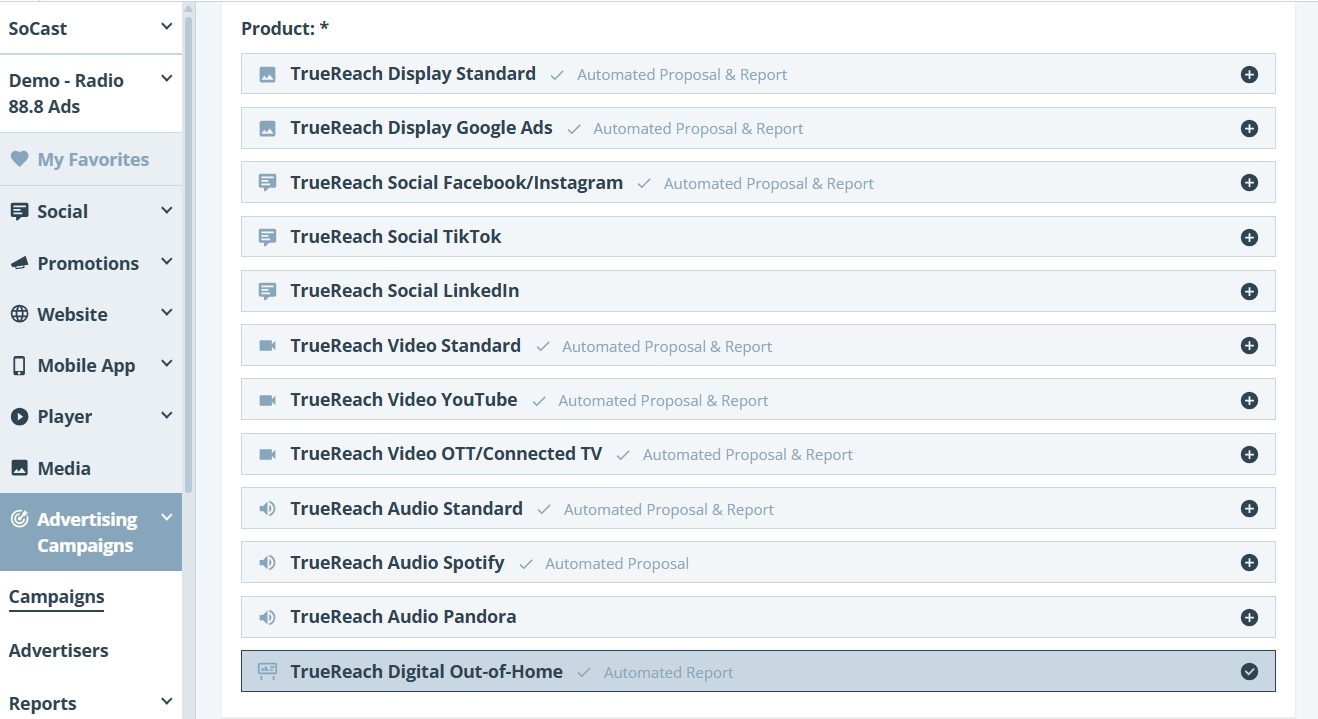Add TrueReach Audio Pandora with its plus button
The width and height of the screenshot is (1318, 719).
[x=1249, y=617]
